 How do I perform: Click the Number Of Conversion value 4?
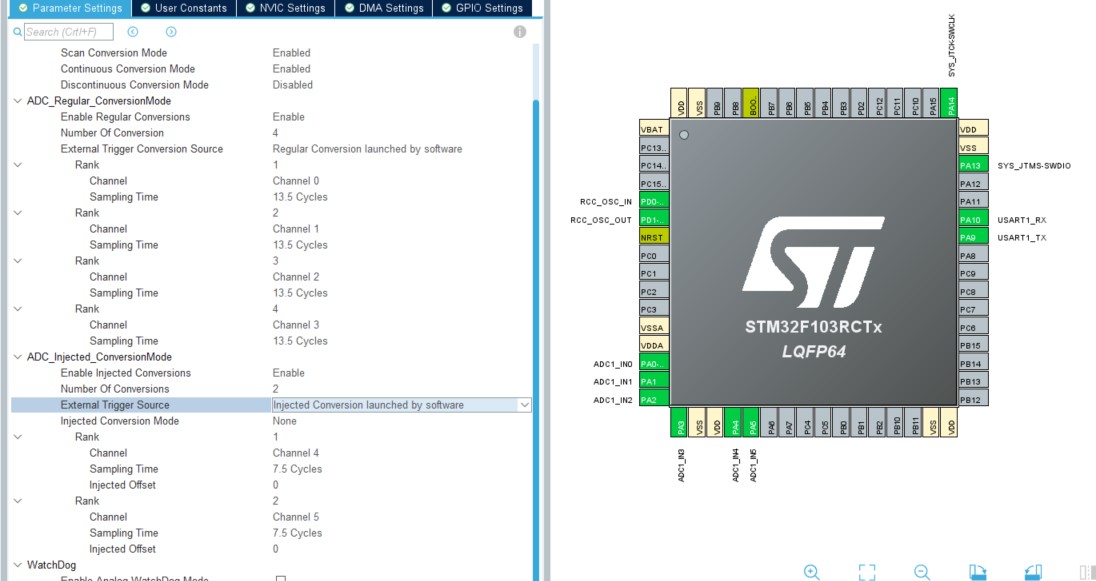[275, 133]
